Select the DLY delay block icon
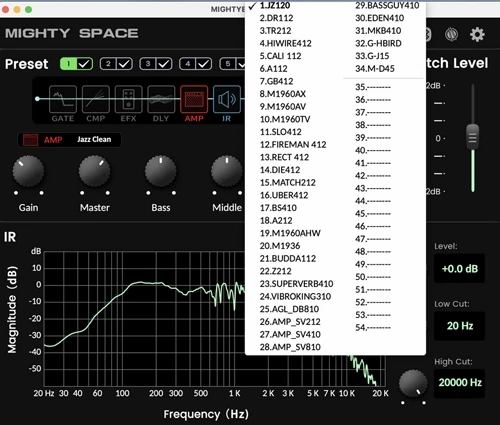 click(161, 99)
